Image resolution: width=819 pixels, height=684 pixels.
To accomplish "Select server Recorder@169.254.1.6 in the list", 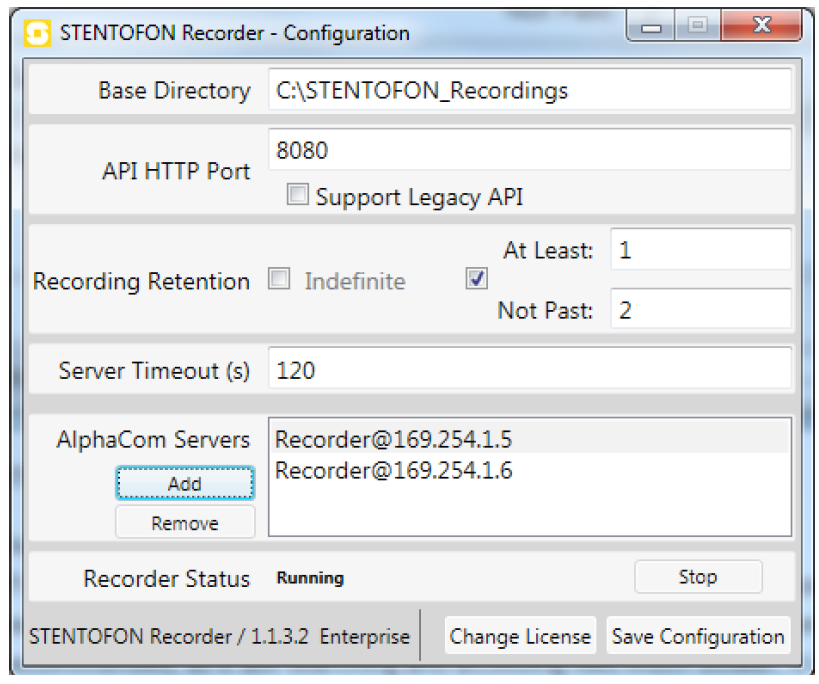I will coord(393,470).
